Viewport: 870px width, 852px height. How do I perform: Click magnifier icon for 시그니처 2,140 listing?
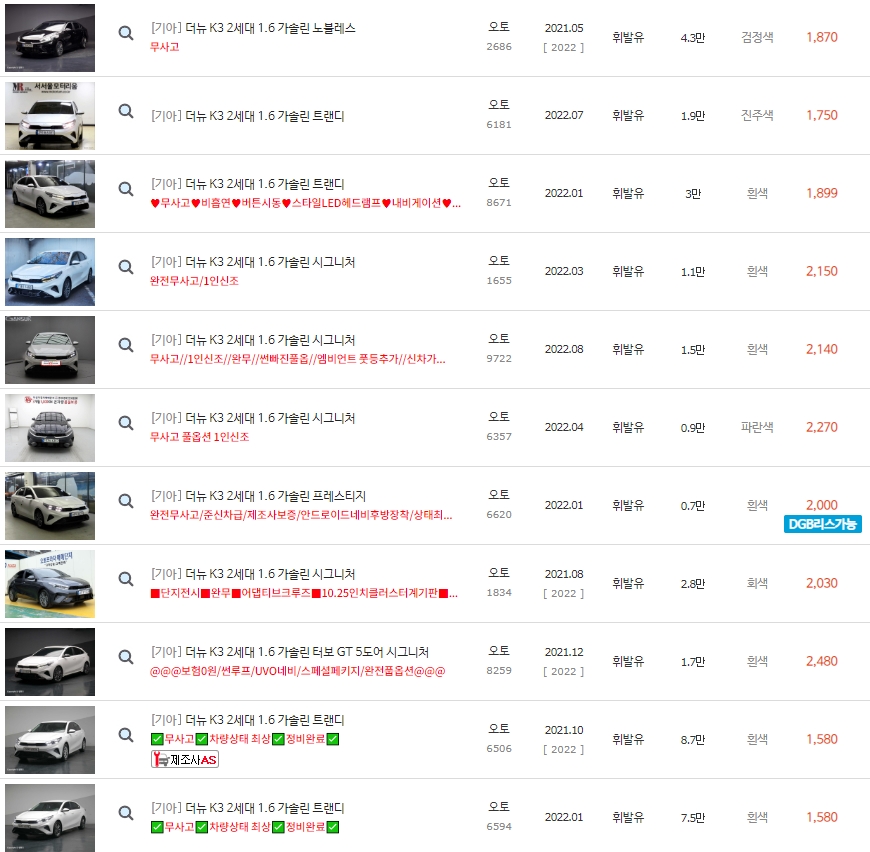point(126,345)
